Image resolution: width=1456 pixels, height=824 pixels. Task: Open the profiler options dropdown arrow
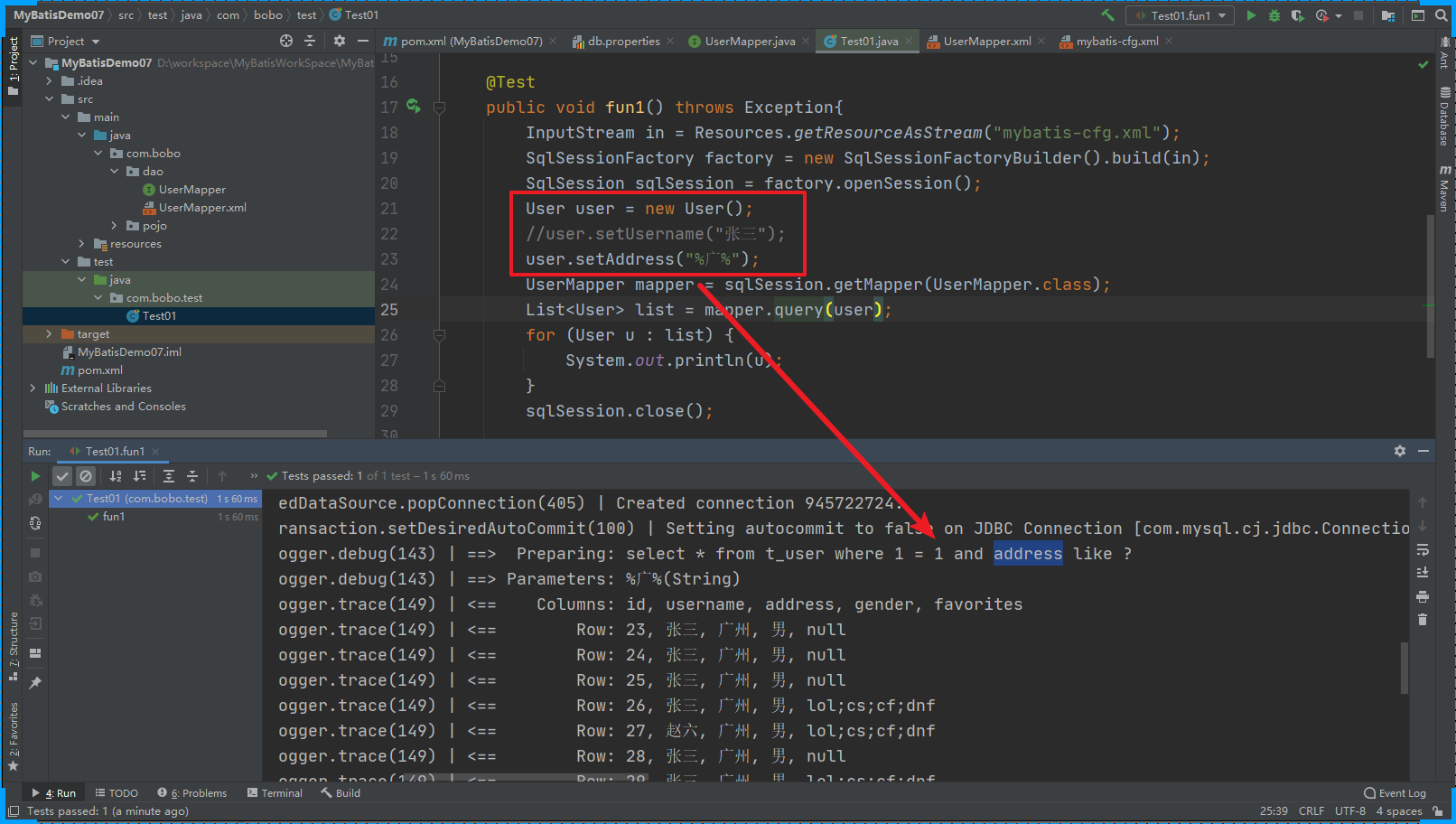coord(1339,15)
